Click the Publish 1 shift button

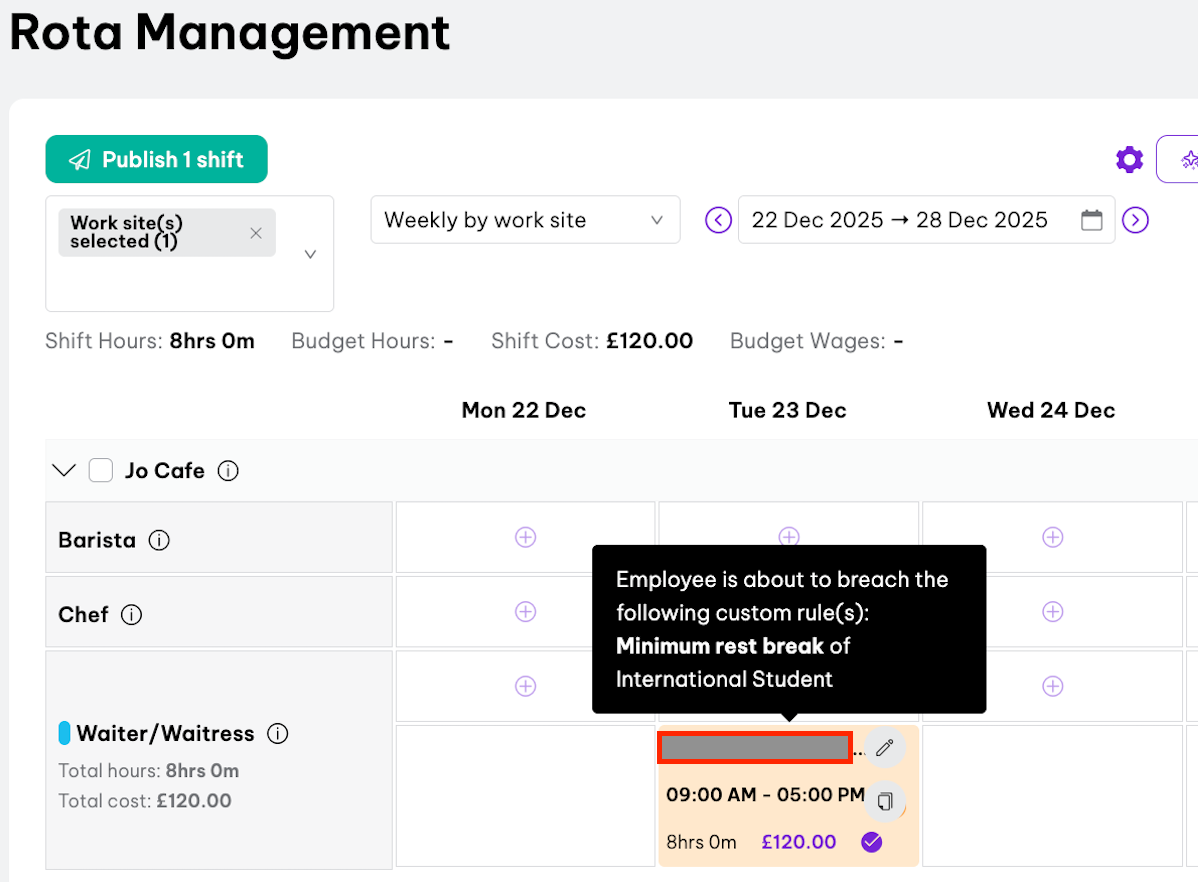(x=156, y=159)
